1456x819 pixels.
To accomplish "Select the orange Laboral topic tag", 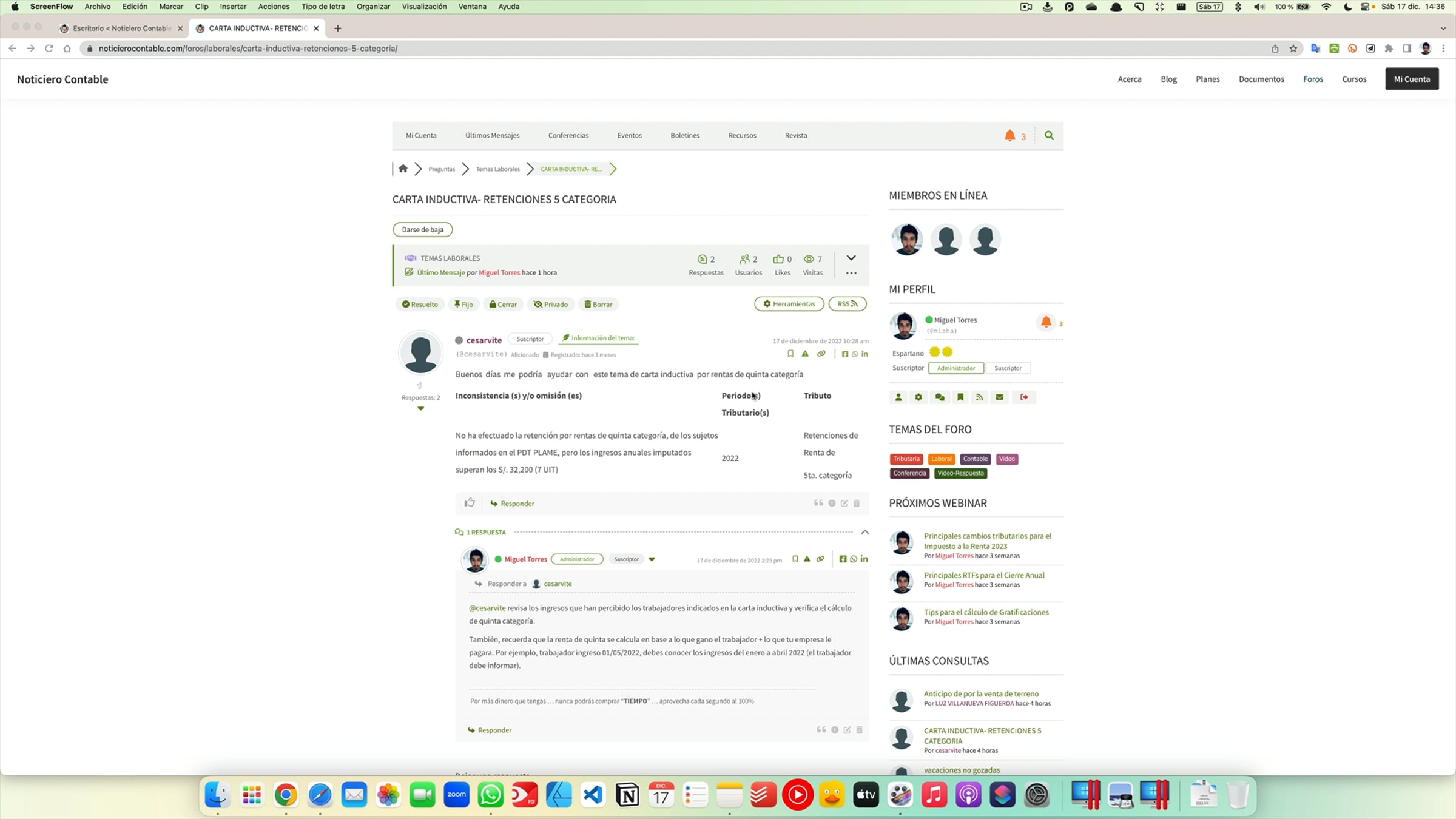I will [x=941, y=459].
